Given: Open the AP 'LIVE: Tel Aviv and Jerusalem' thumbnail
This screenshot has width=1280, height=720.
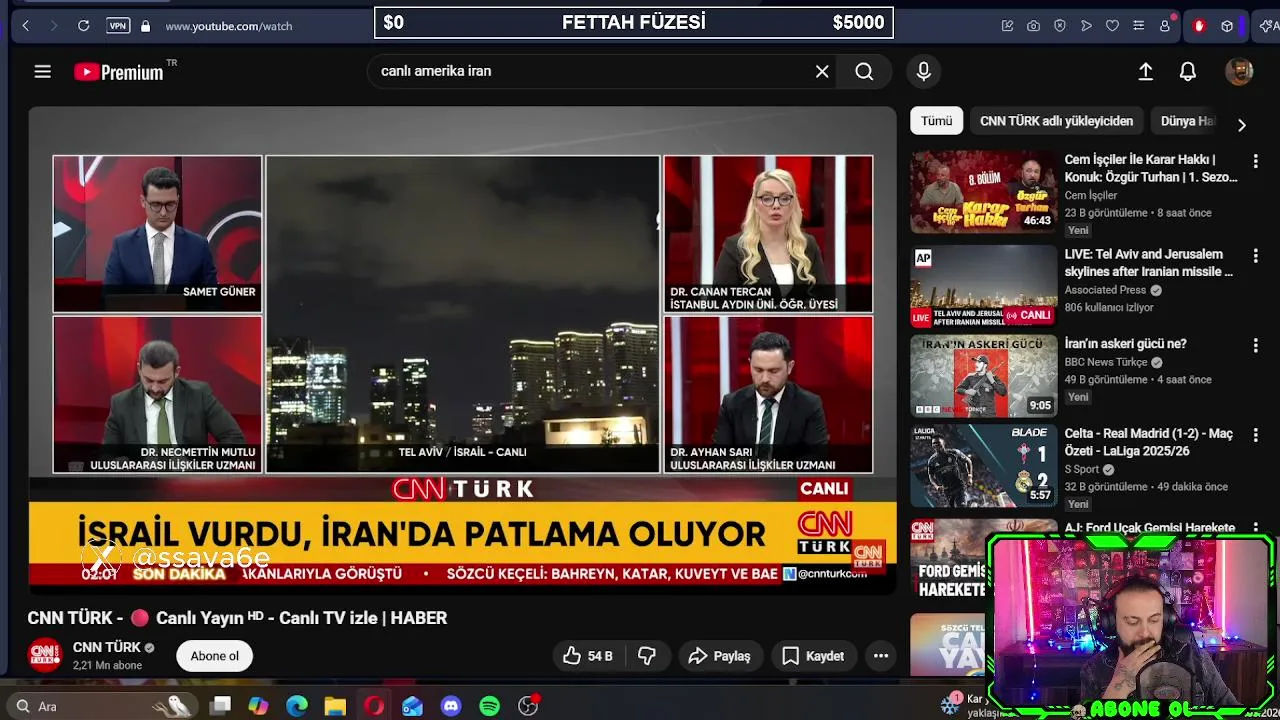Looking at the screenshot, I should pos(983,286).
